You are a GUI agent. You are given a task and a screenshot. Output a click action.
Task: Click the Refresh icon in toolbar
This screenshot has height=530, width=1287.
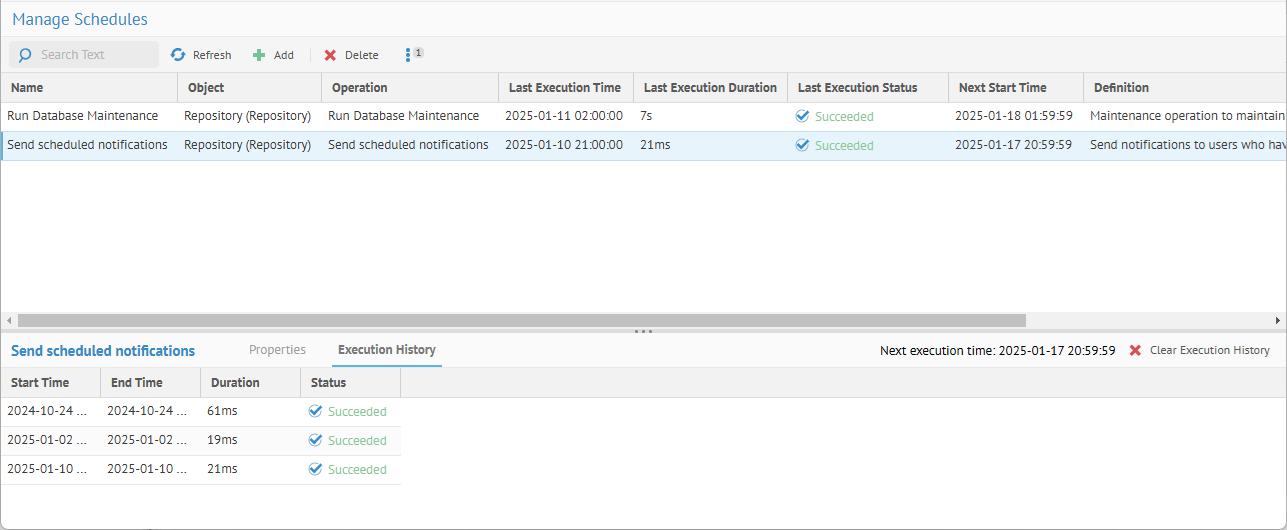pos(178,55)
